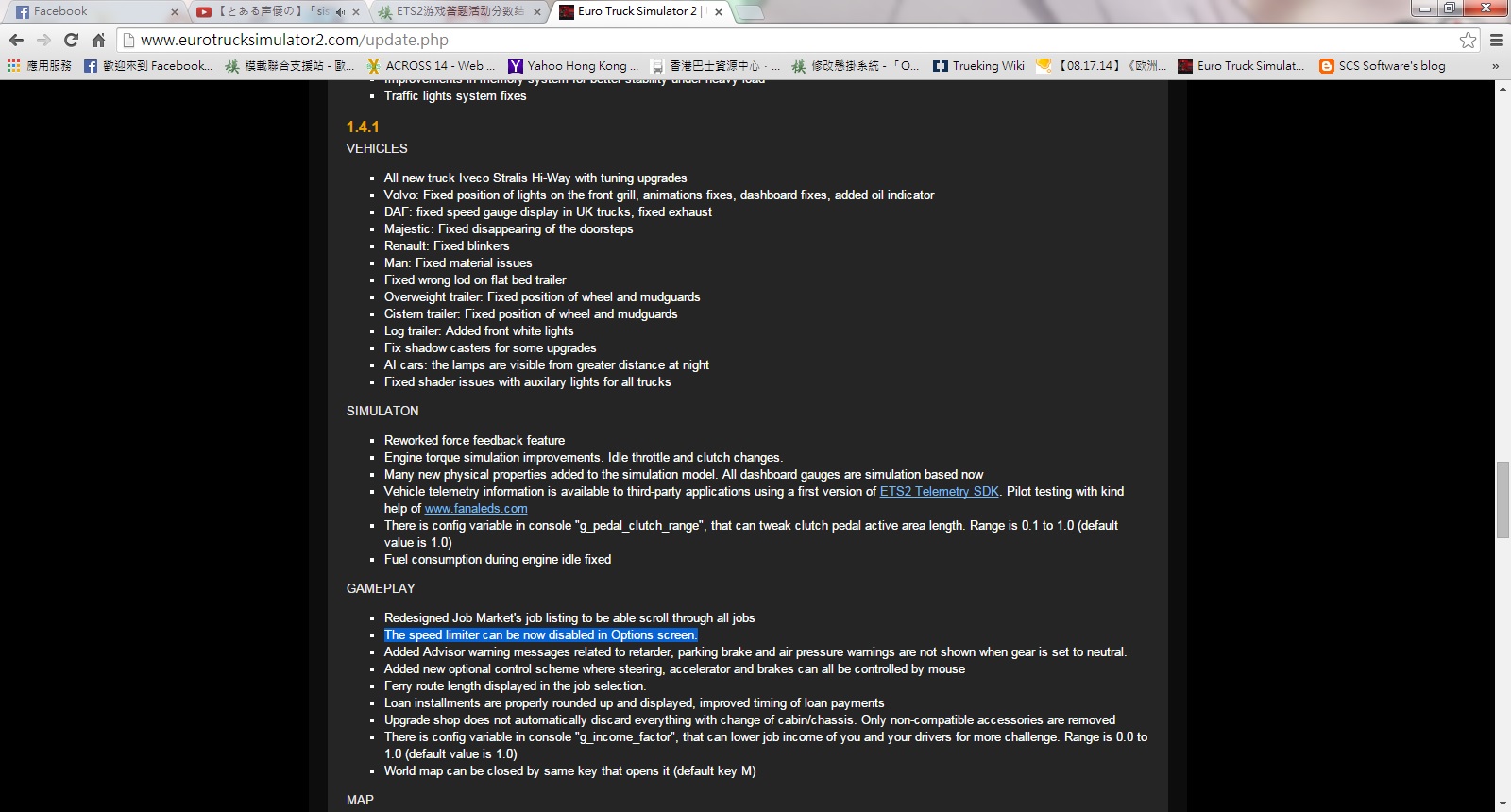The height and width of the screenshot is (812, 1511).
Task: Click the GAMEPLAY section heading
Action: click(381, 589)
